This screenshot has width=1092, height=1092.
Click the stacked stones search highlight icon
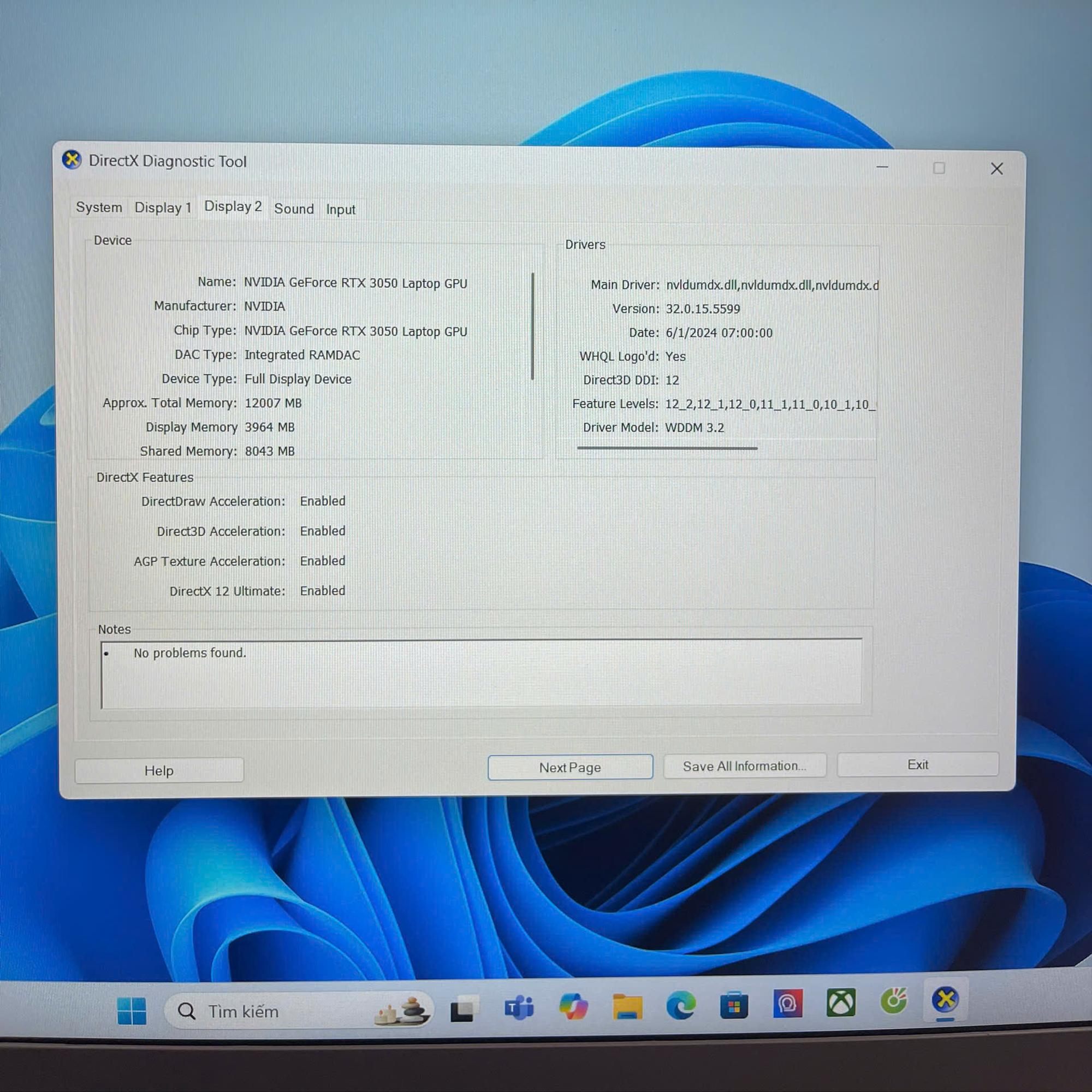click(402, 1011)
